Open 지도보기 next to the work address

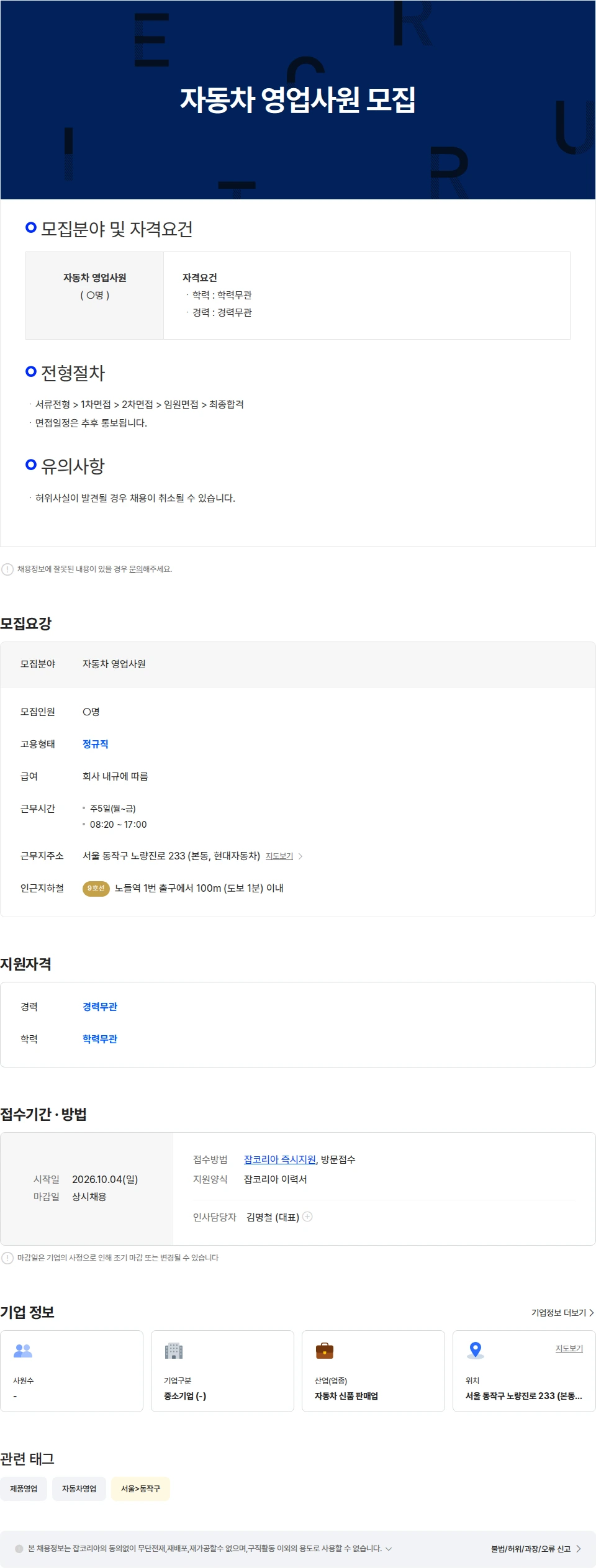pyautogui.click(x=279, y=856)
